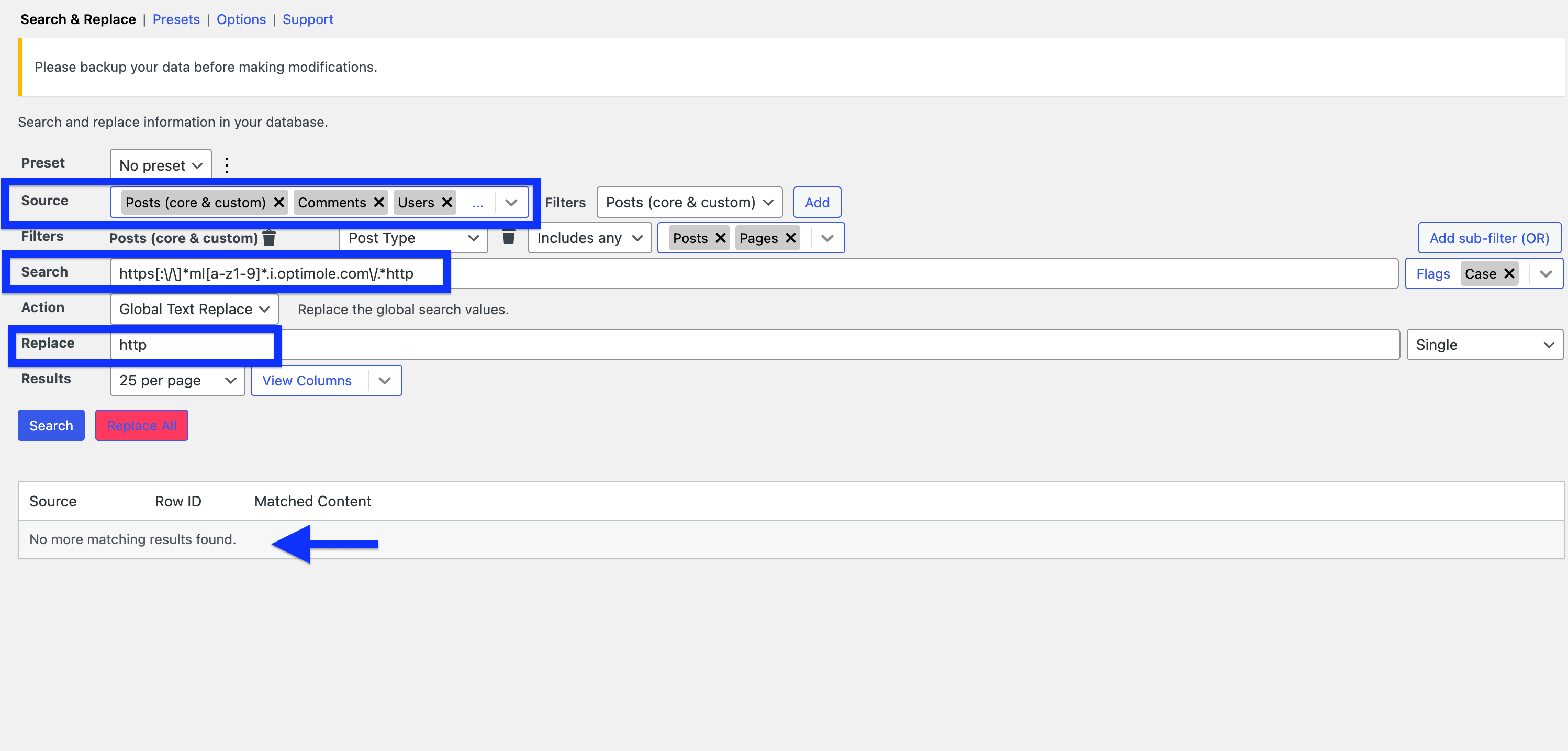The height and width of the screenshot is (751, 1568).
Task: Expand the Source selection dropdown
Action: [x=511, y=202]
